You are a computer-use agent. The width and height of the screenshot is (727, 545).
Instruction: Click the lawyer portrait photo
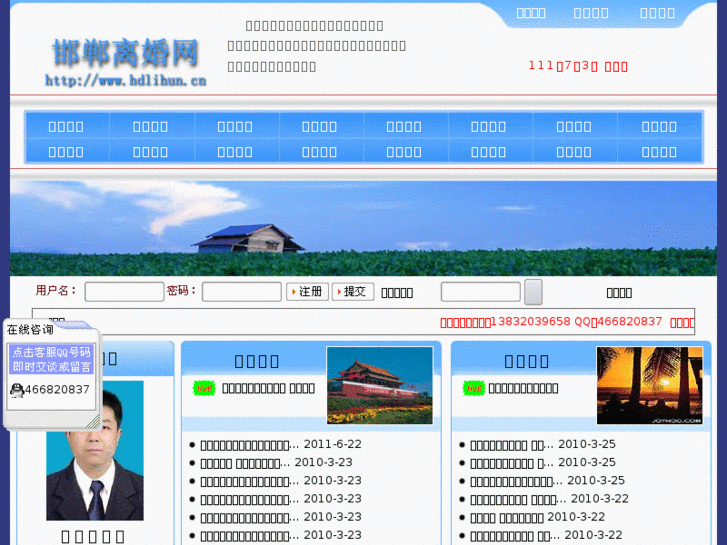[x=95, y=450]
